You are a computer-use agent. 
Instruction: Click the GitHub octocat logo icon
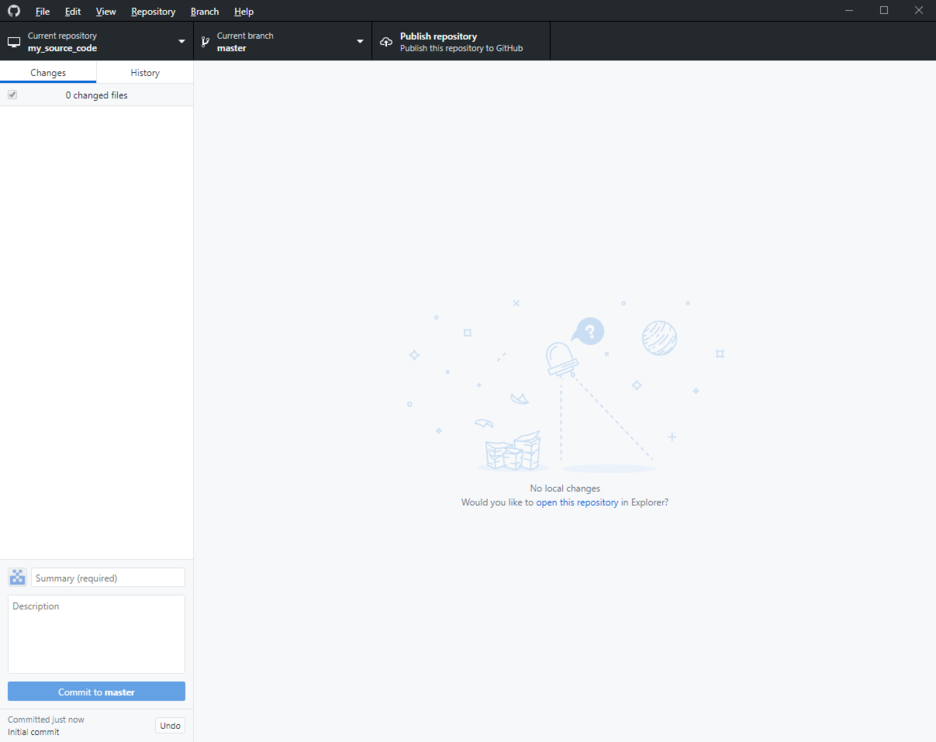pyautogui.click(x=13, y=11)
